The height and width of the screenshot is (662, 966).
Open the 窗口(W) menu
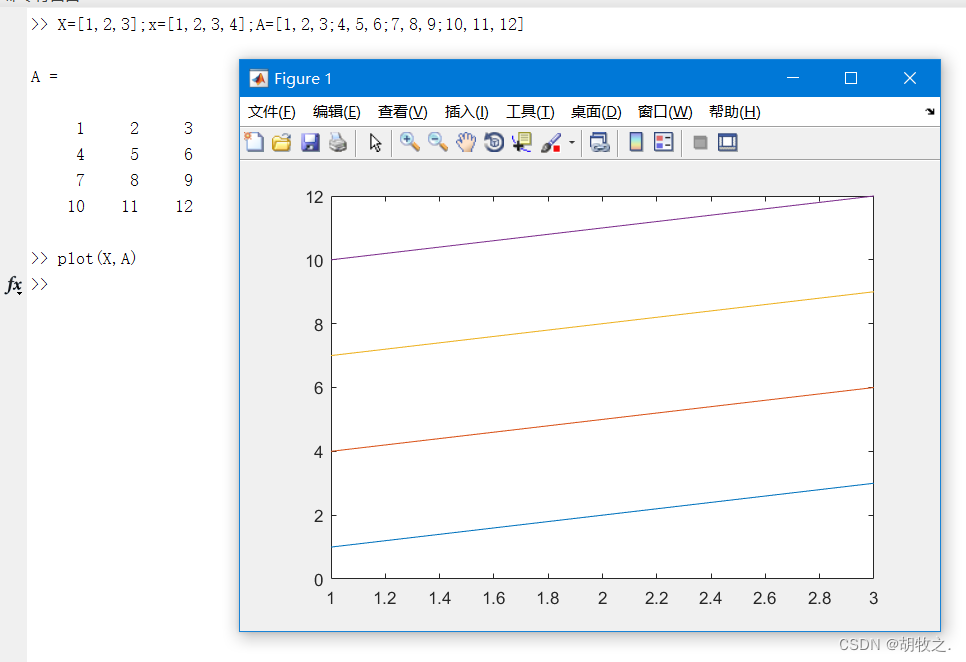[665, 112]
